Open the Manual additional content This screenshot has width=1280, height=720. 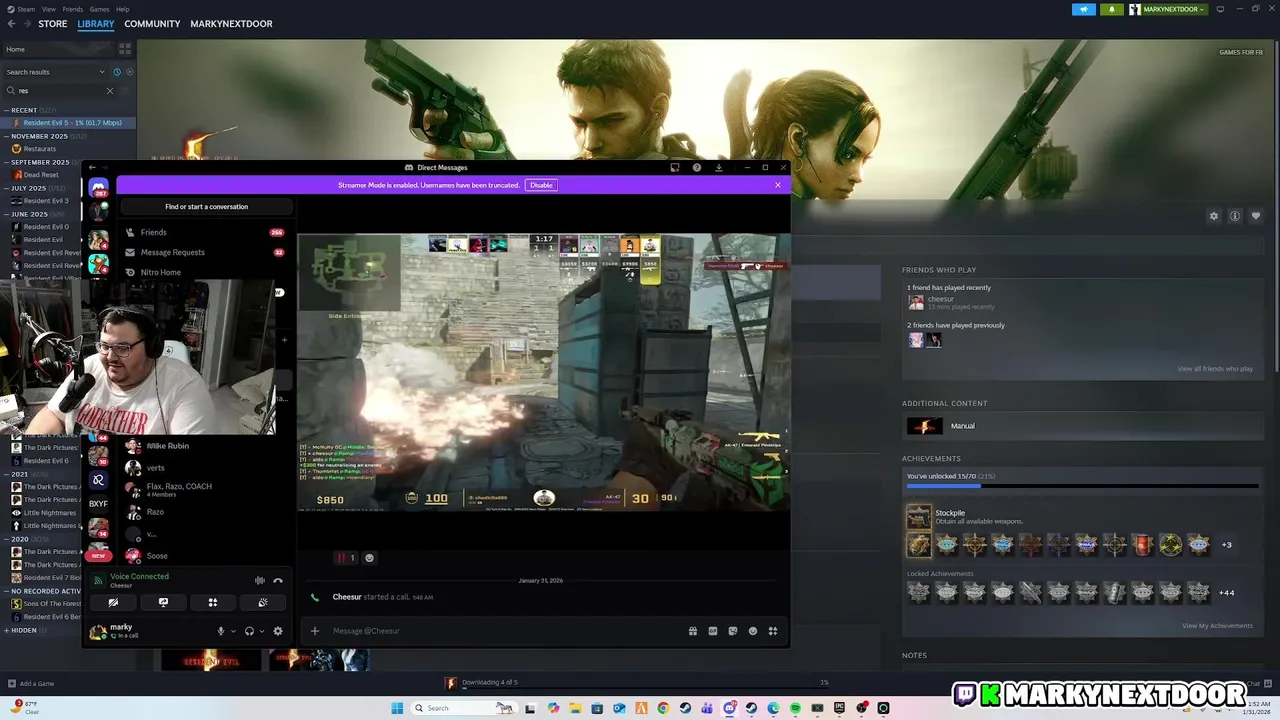click(x=962, y=426)
